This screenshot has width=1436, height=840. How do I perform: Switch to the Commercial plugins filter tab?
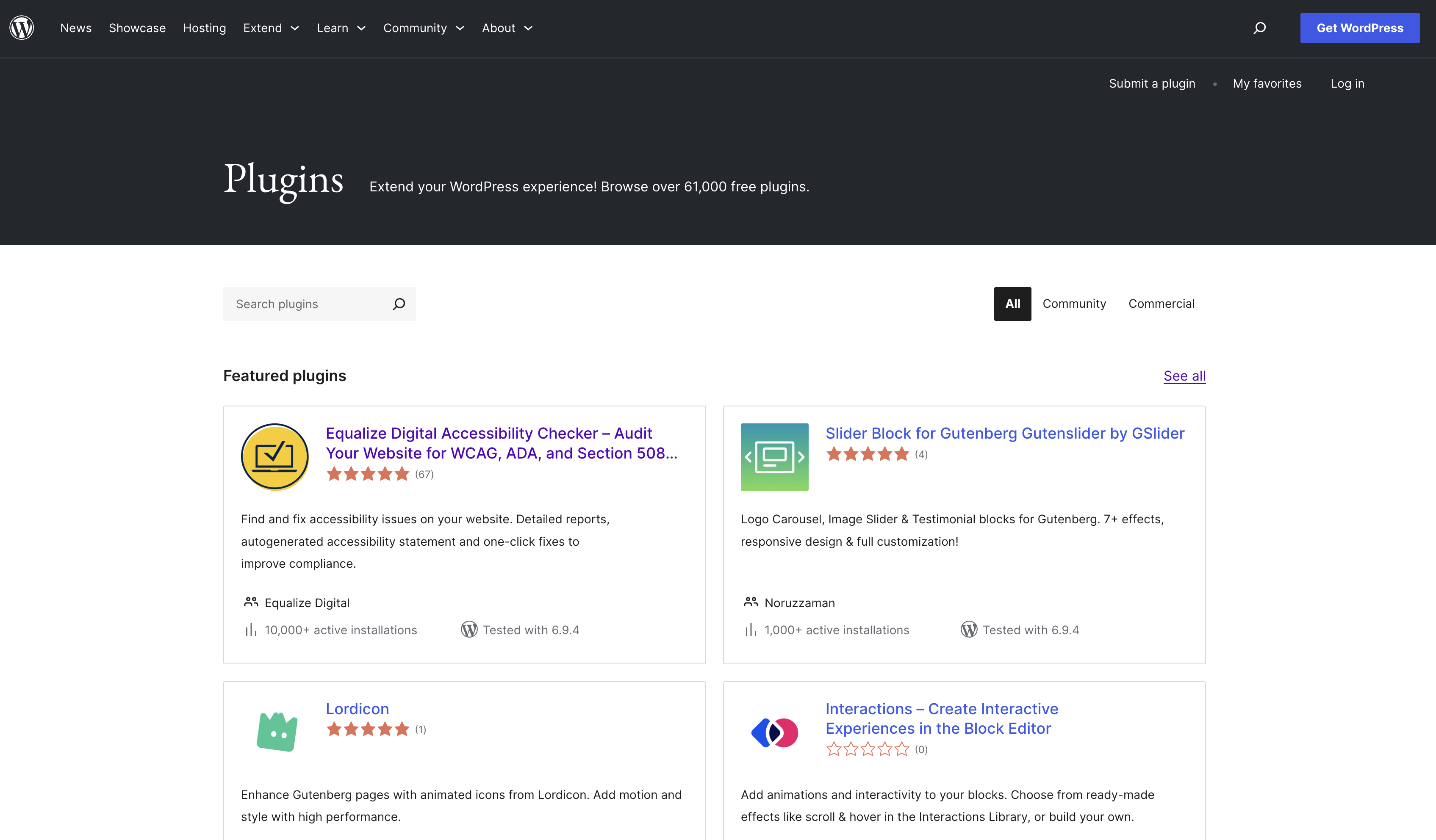1162,304
